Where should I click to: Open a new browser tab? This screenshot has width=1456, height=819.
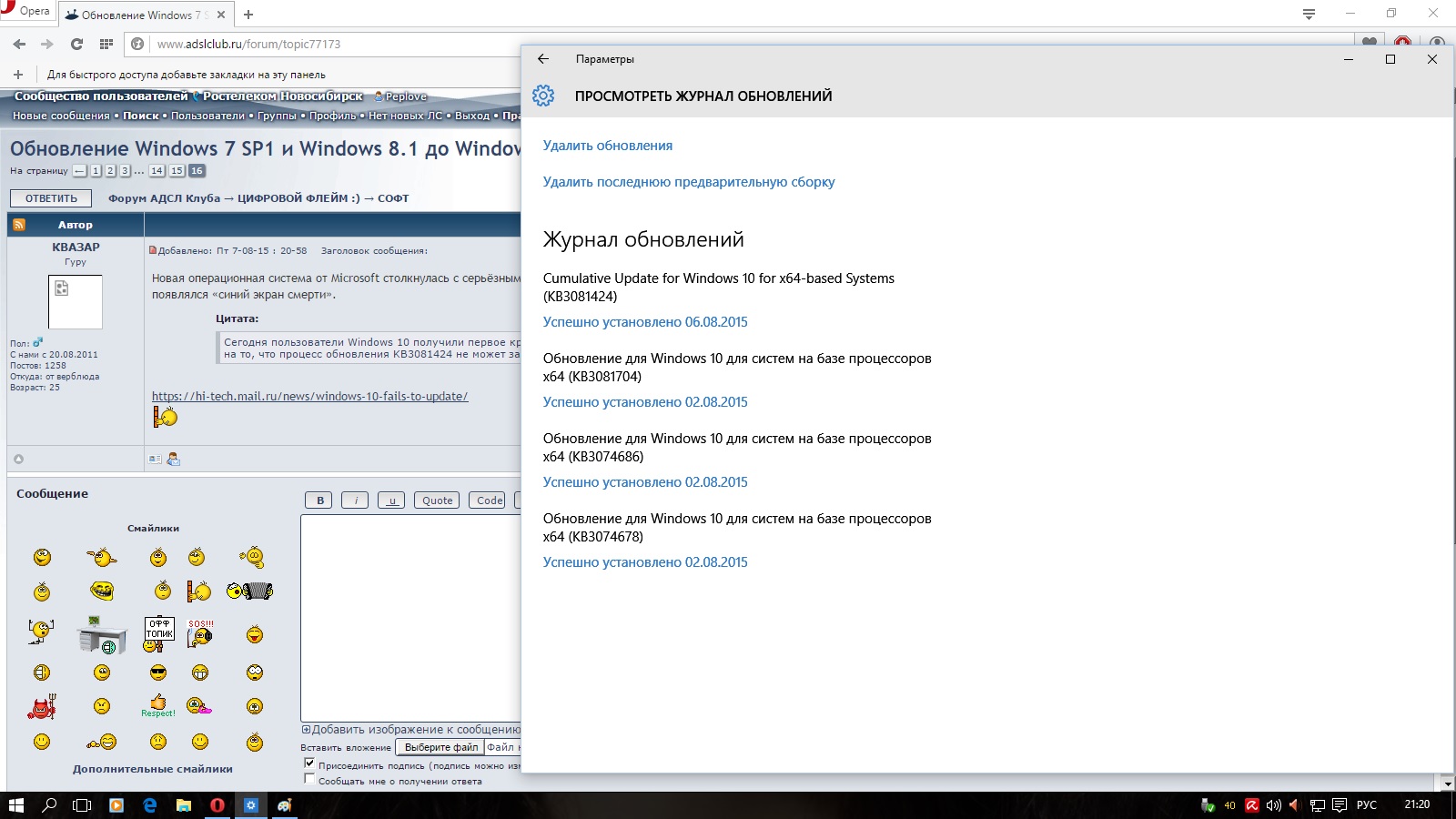coord(248,15)
